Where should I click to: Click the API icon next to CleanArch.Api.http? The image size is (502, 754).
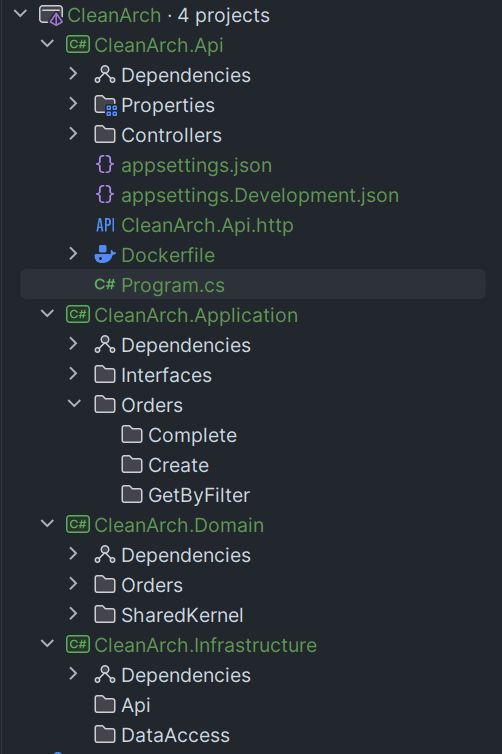[x=105, y=225]
